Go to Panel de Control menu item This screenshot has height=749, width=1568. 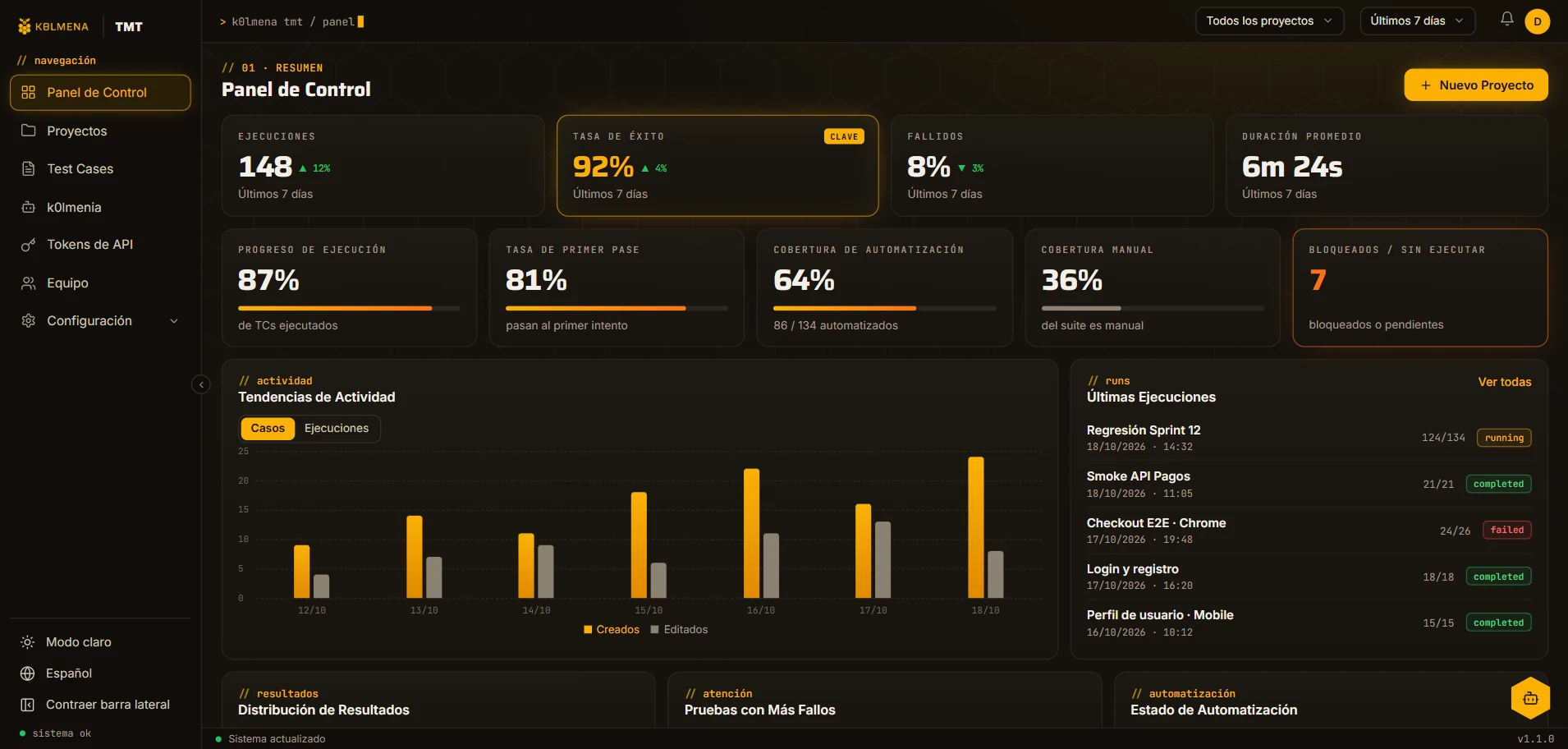(100, 93)
